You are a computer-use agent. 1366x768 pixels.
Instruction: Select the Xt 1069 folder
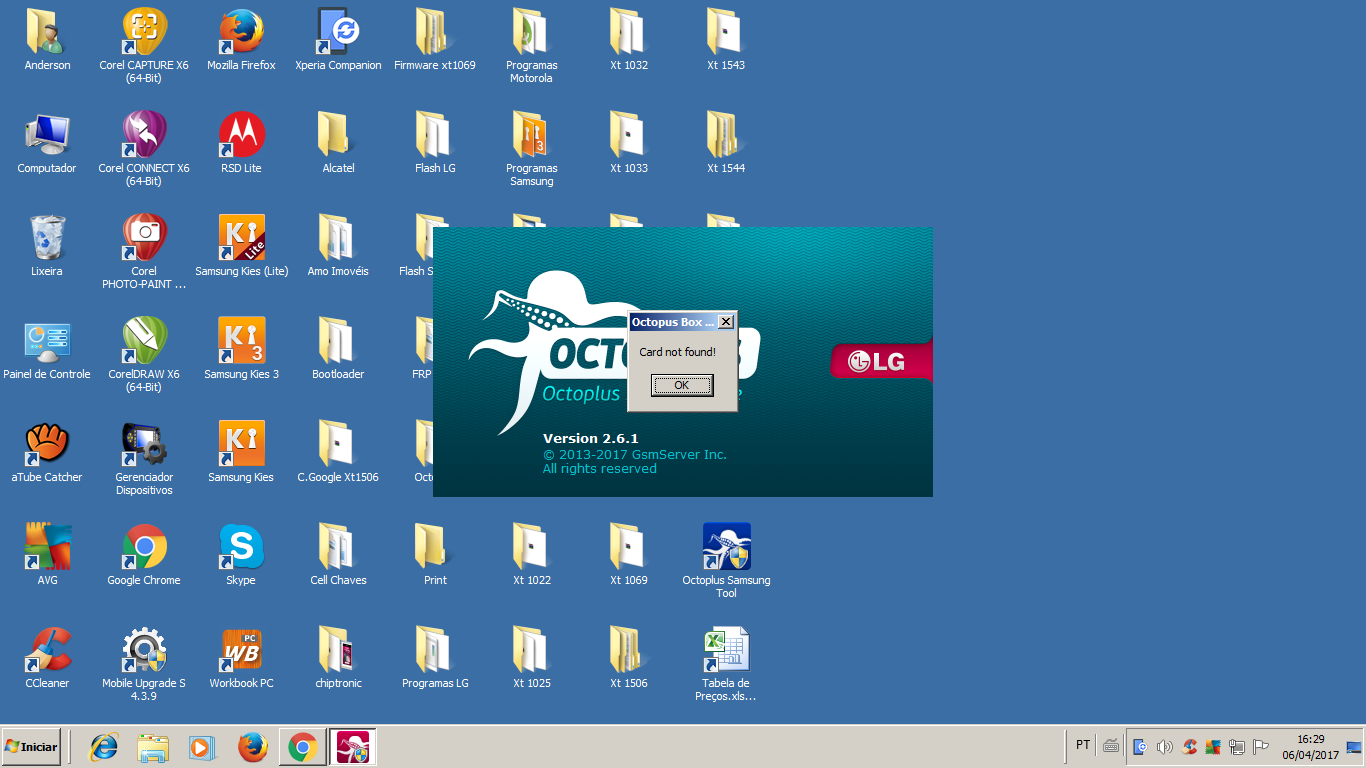click(629, 555)
